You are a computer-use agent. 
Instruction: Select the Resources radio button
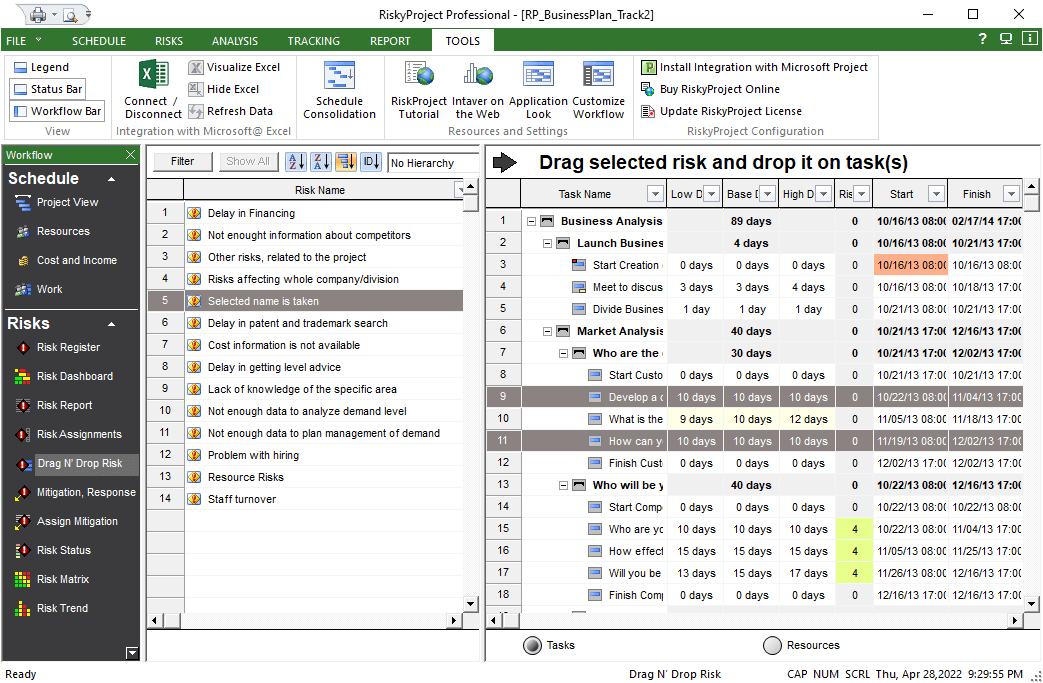[x=772, y=646]
